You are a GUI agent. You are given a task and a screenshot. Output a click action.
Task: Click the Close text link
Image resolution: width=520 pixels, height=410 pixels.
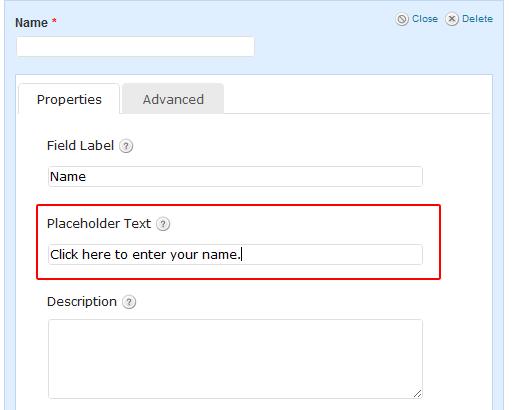pyautogui.click(x=425, y=19)
